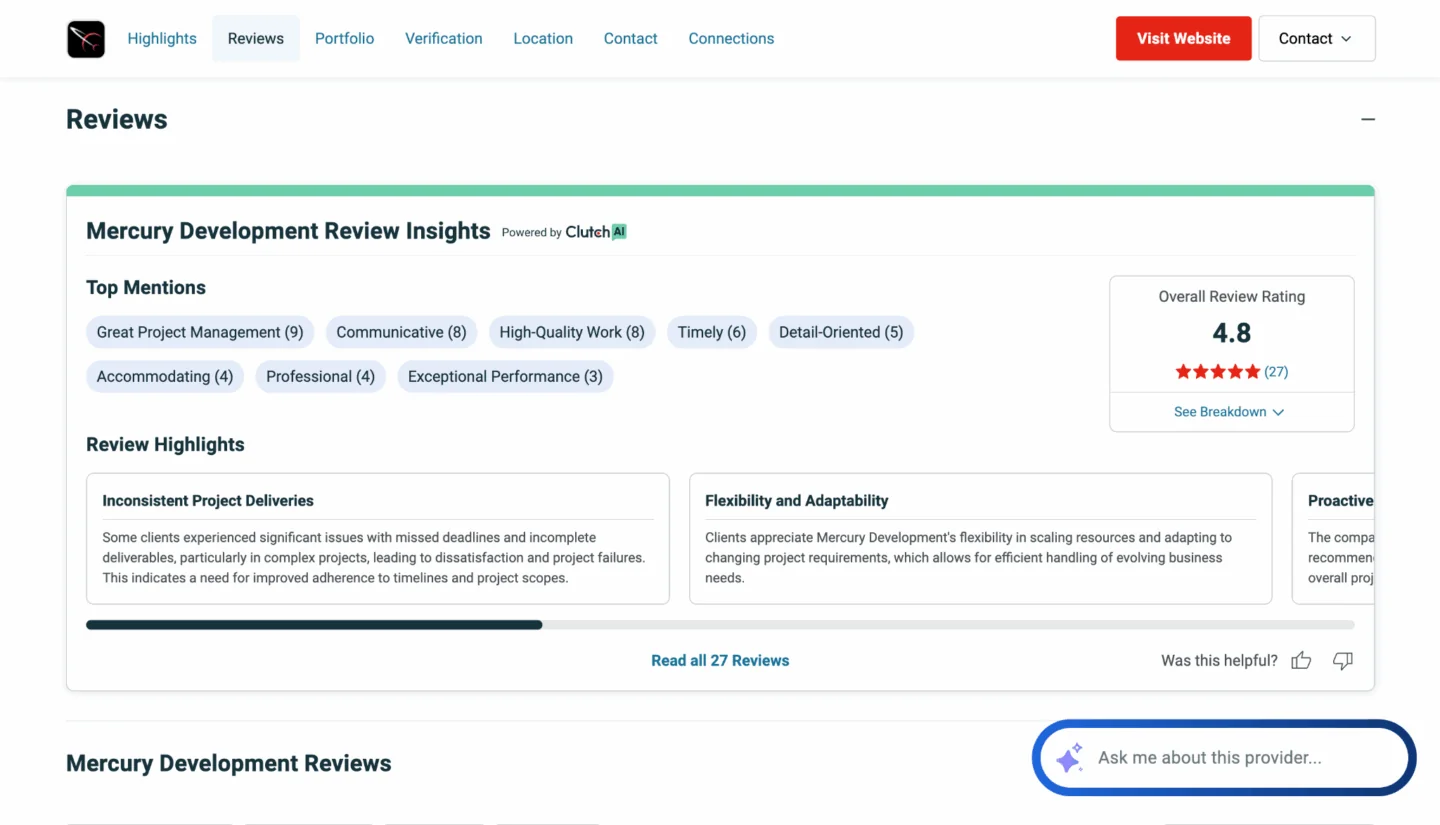Select Accommodating (4) mention tag
The image size is (1440, 825).
165,376
